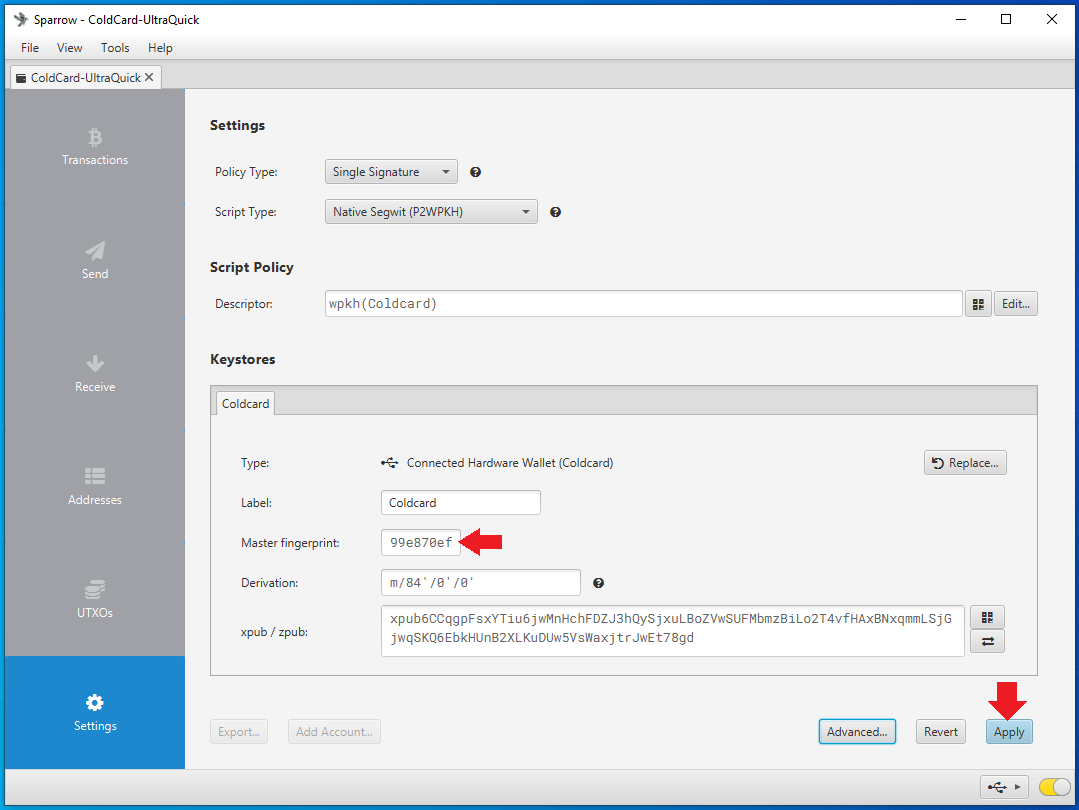Viewport: 1079px width, 810px height.
Task: Open the Tools menu
Action: pos(115,47)
